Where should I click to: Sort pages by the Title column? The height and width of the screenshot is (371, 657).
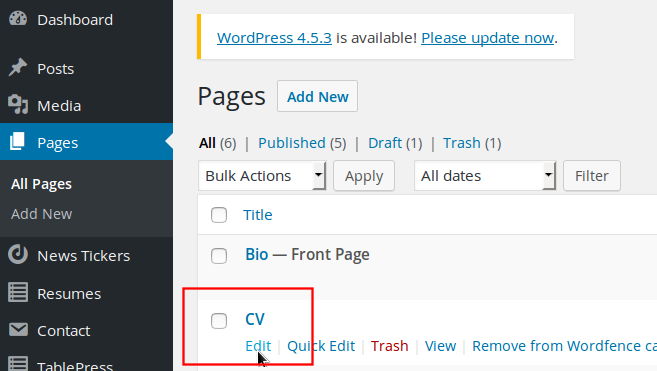point(258,215)
